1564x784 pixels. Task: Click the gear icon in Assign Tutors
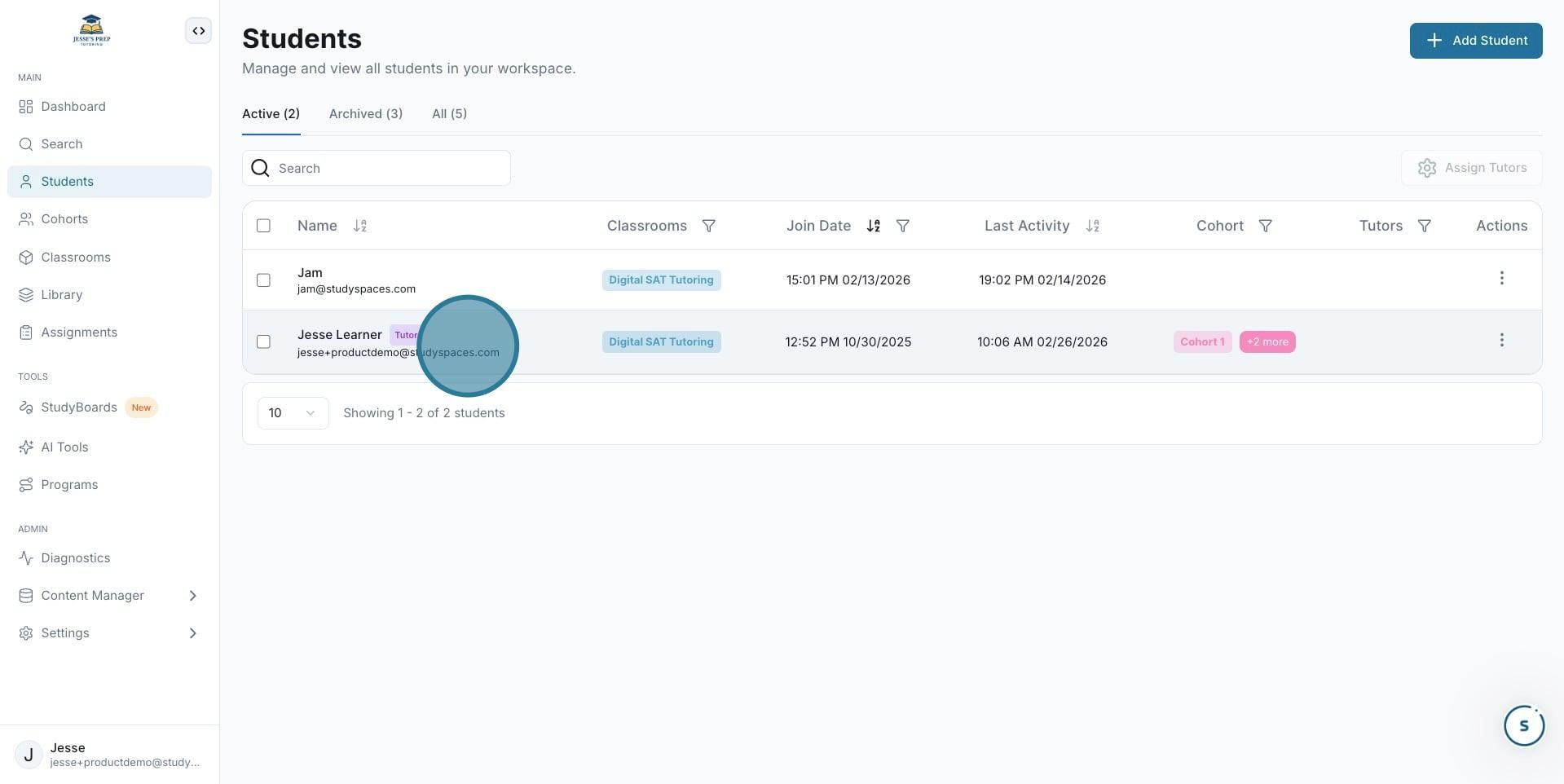click(1426, 168)
